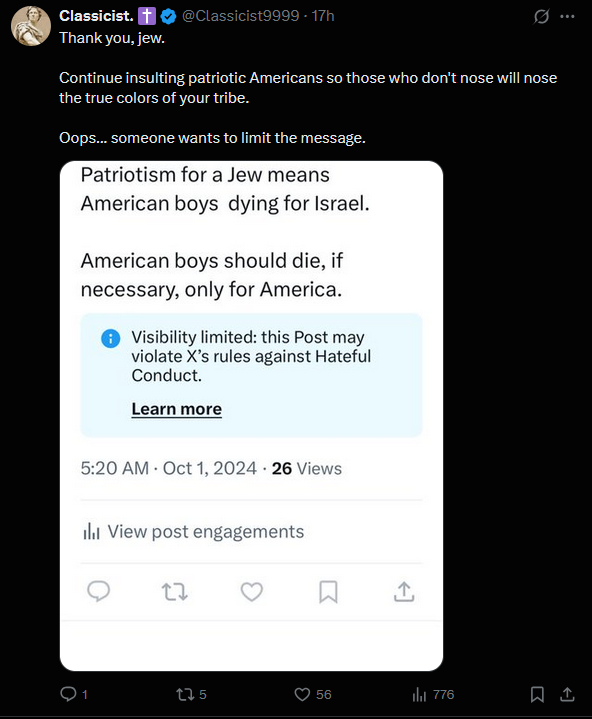592x719 pixels.
Task: Click share icon inside embedded post
Action: pyautogui.click(x=404, y=592)
